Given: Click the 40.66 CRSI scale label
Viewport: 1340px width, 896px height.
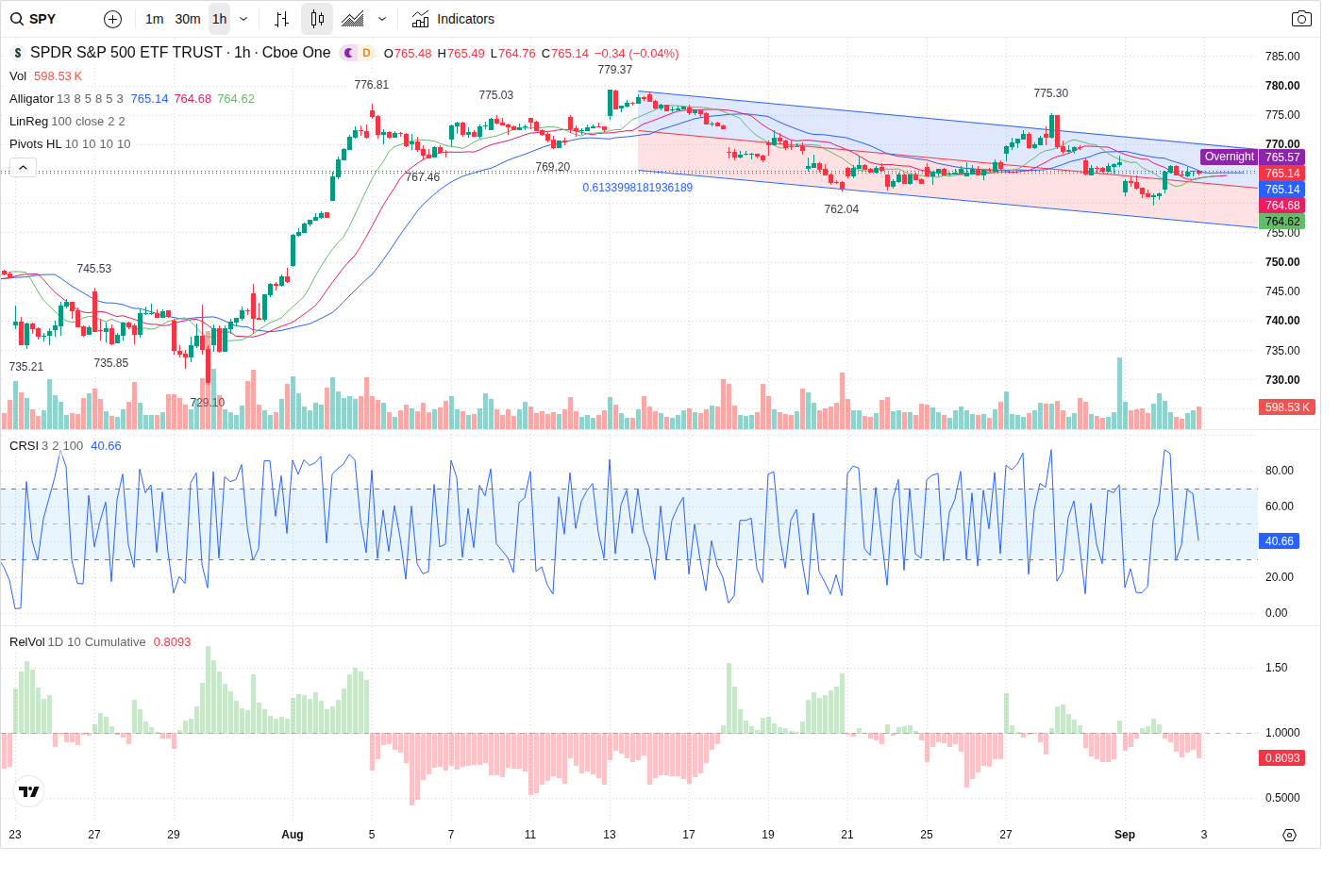Looking at the screenshot, I should [1280, 541].
